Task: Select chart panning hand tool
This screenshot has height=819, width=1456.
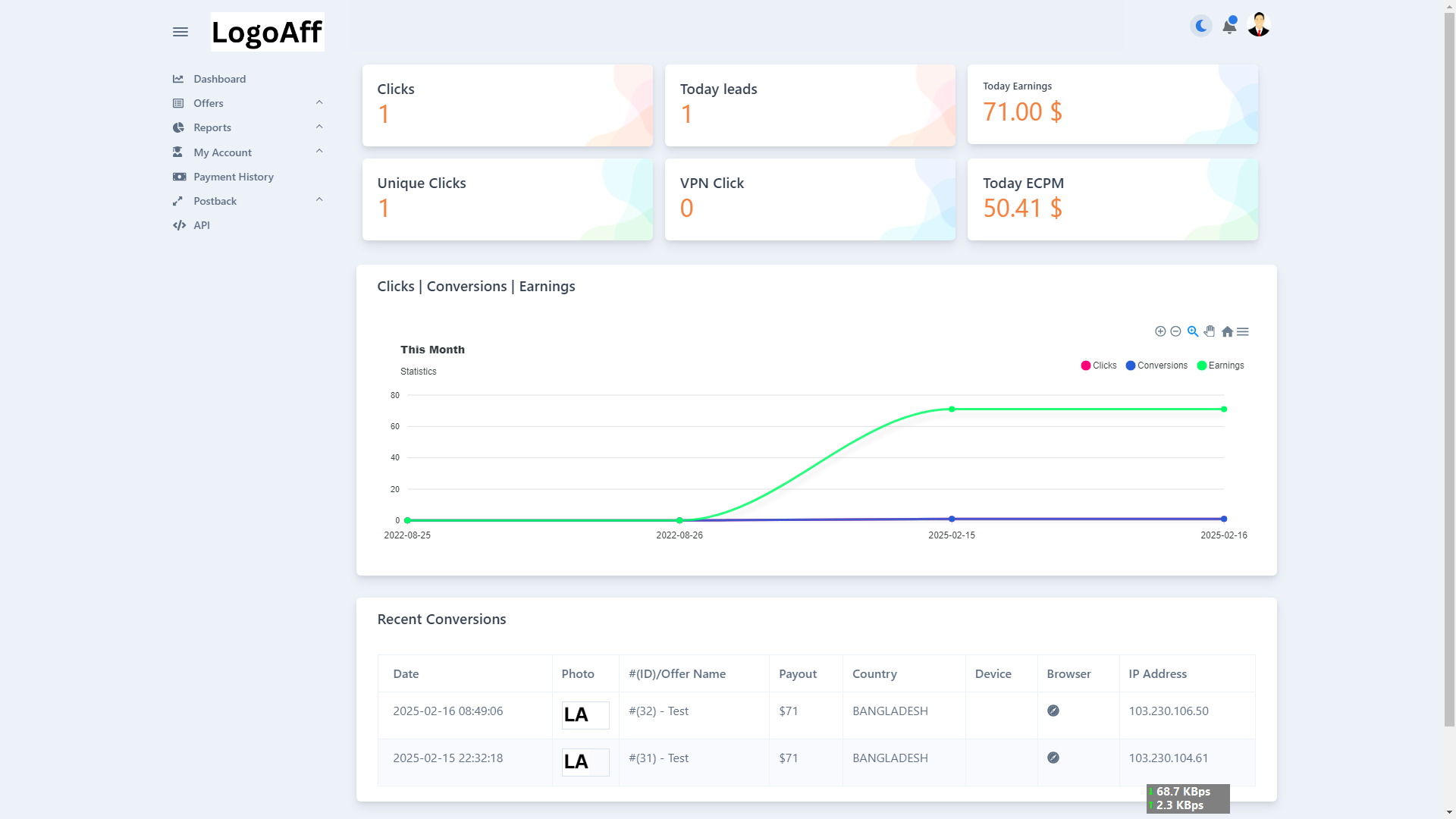Action: (x=1210, y=331)
